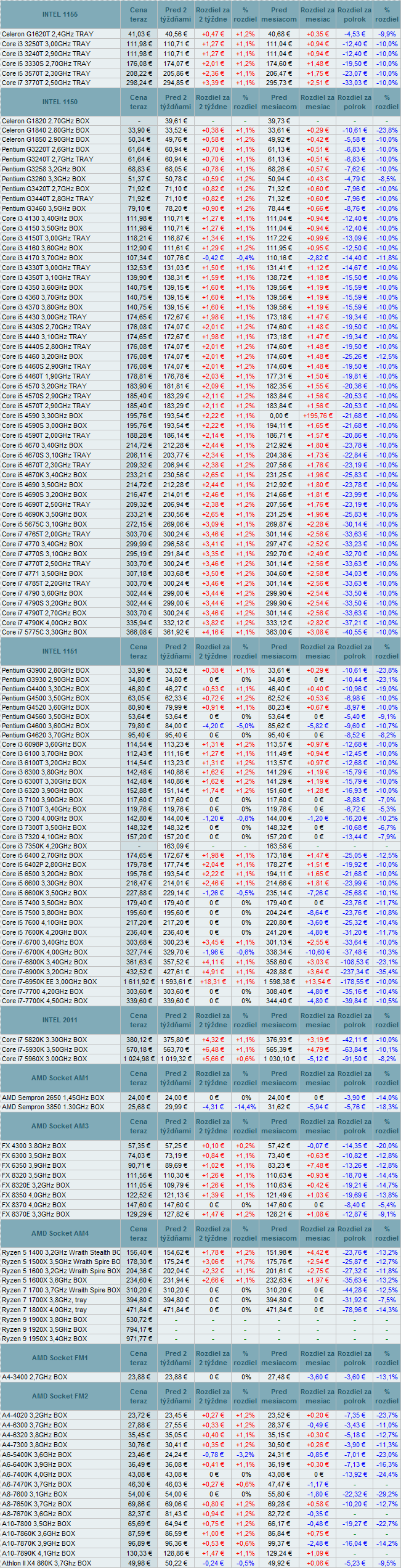The image size is (401, 1568).
Task: Select A4-4020 3,2GHz BOX
Action: click(x=34, y=1416)
